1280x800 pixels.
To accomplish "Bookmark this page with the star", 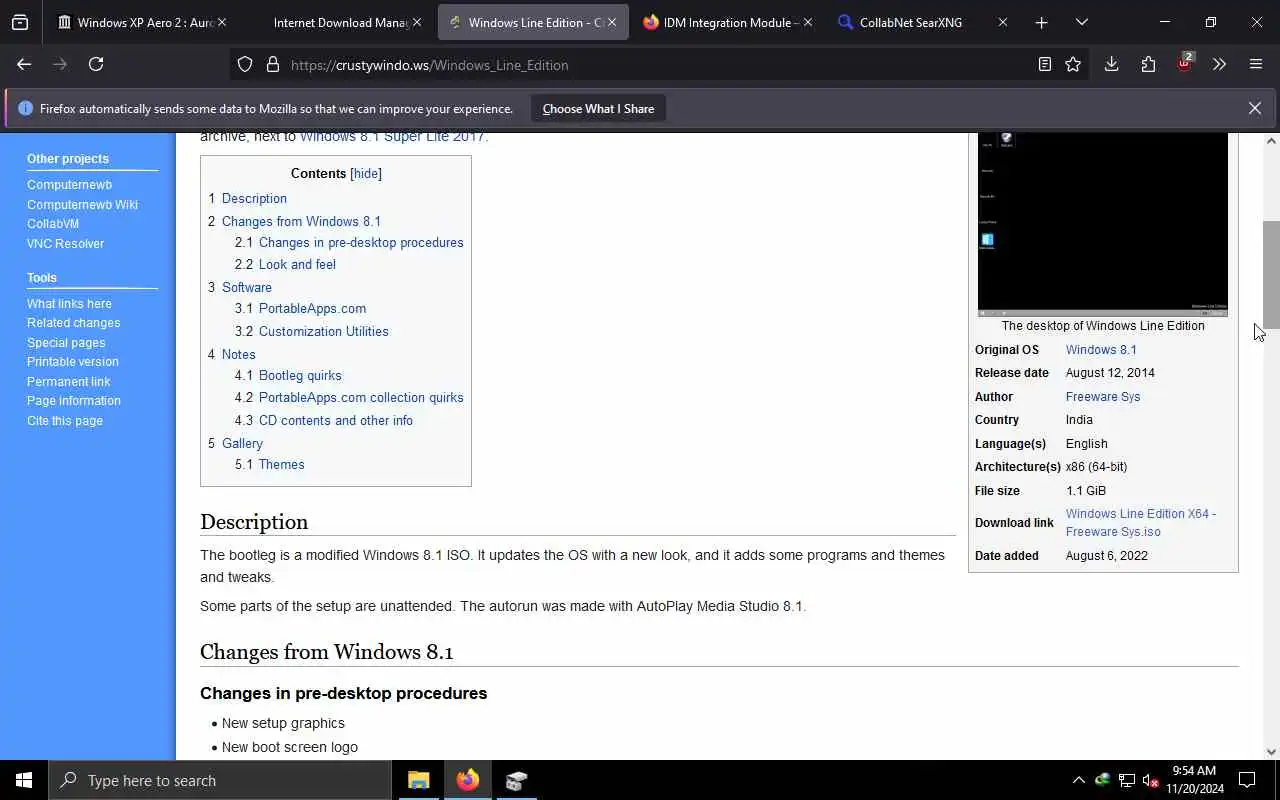I will click(x=1073, y=64).
